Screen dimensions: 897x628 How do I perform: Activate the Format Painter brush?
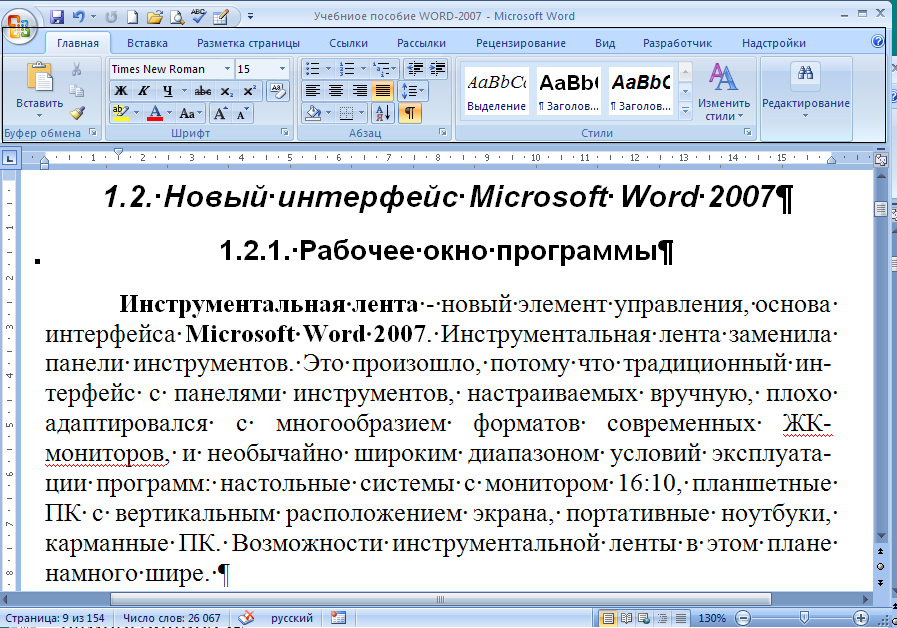tap(77, 113)
